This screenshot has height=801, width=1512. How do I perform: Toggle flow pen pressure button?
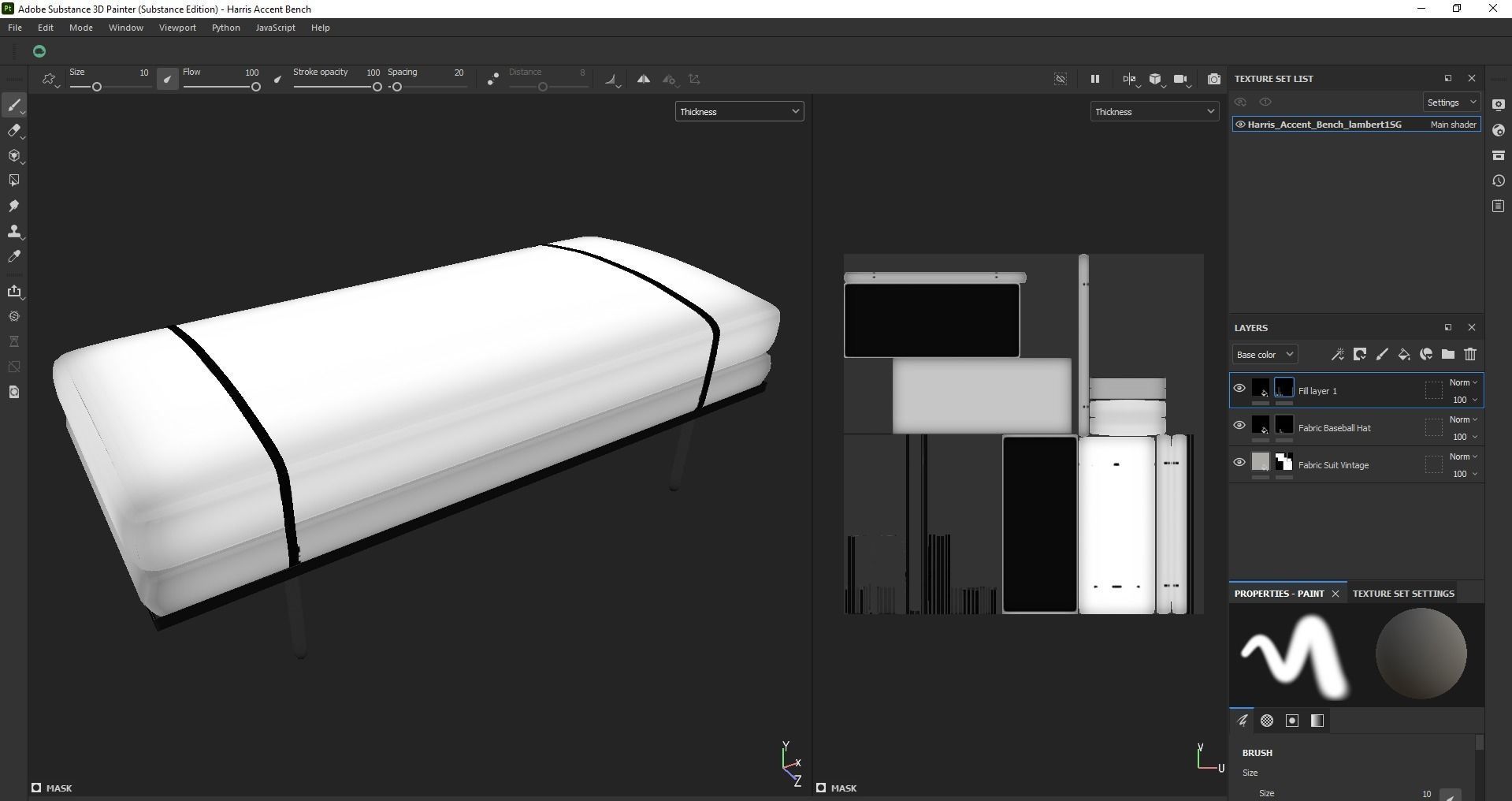coord(277,79)
